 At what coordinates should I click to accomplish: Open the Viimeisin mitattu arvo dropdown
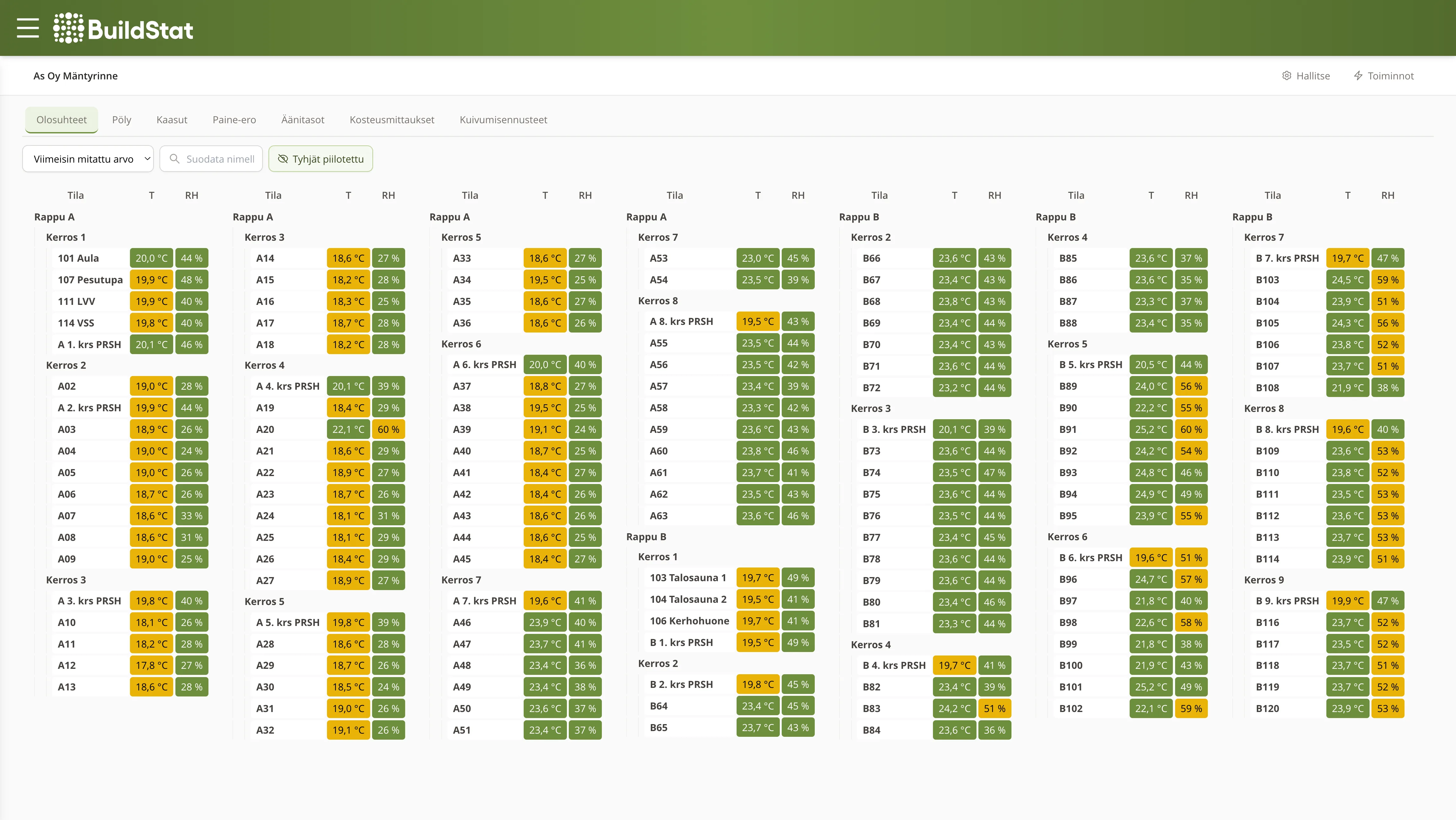88,159
